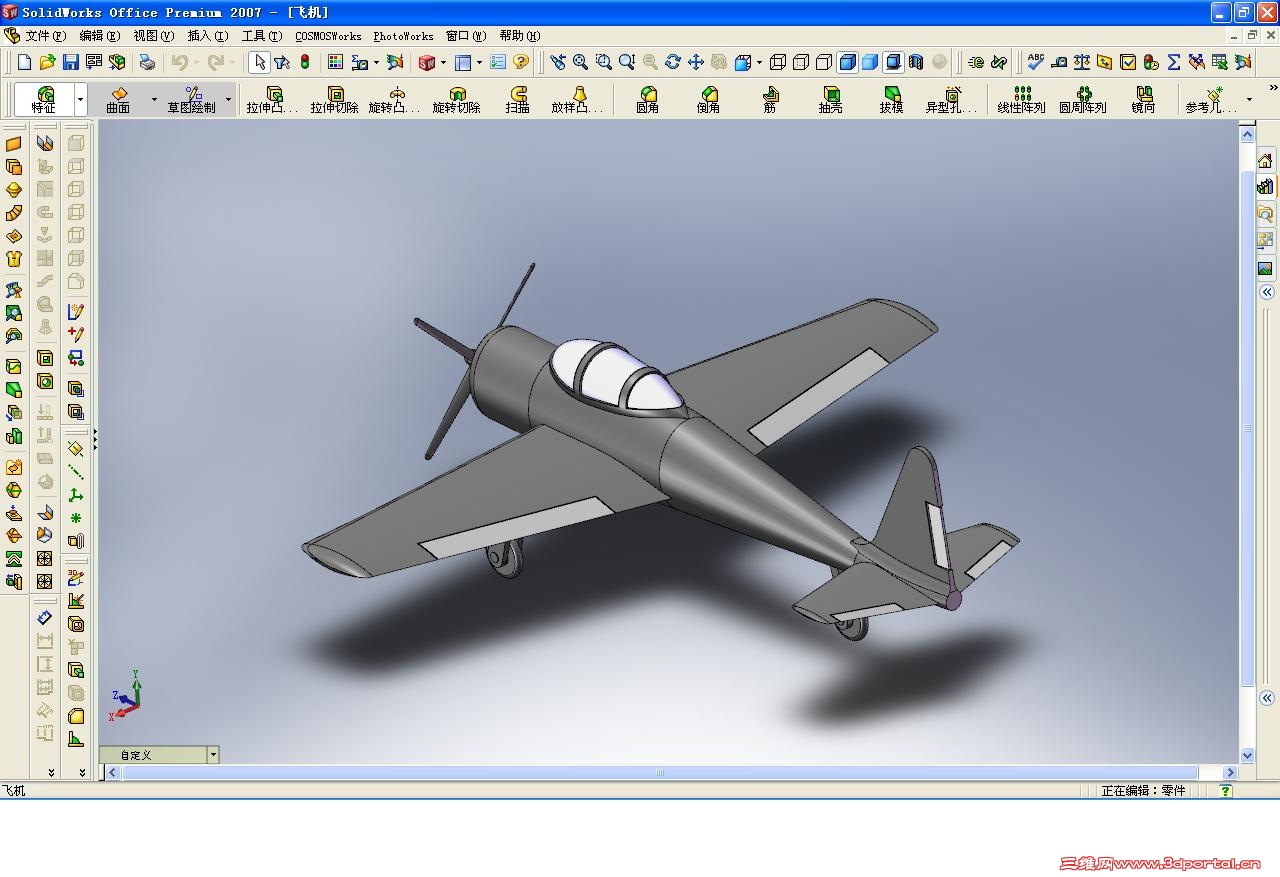Toggle Shadows in Shaded Mode
Viewport: 1280px width, 877px height.
pyautogui.click(x=893, y=62)
